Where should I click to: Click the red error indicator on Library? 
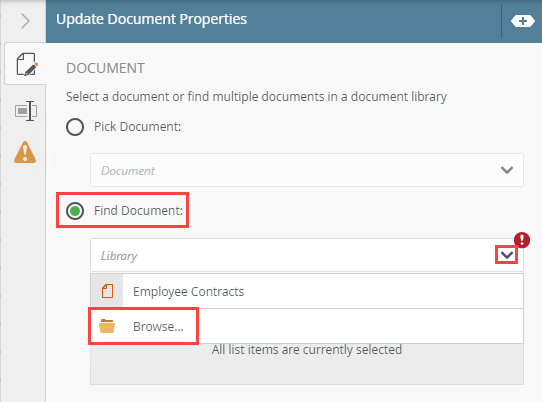coord(522,240)
